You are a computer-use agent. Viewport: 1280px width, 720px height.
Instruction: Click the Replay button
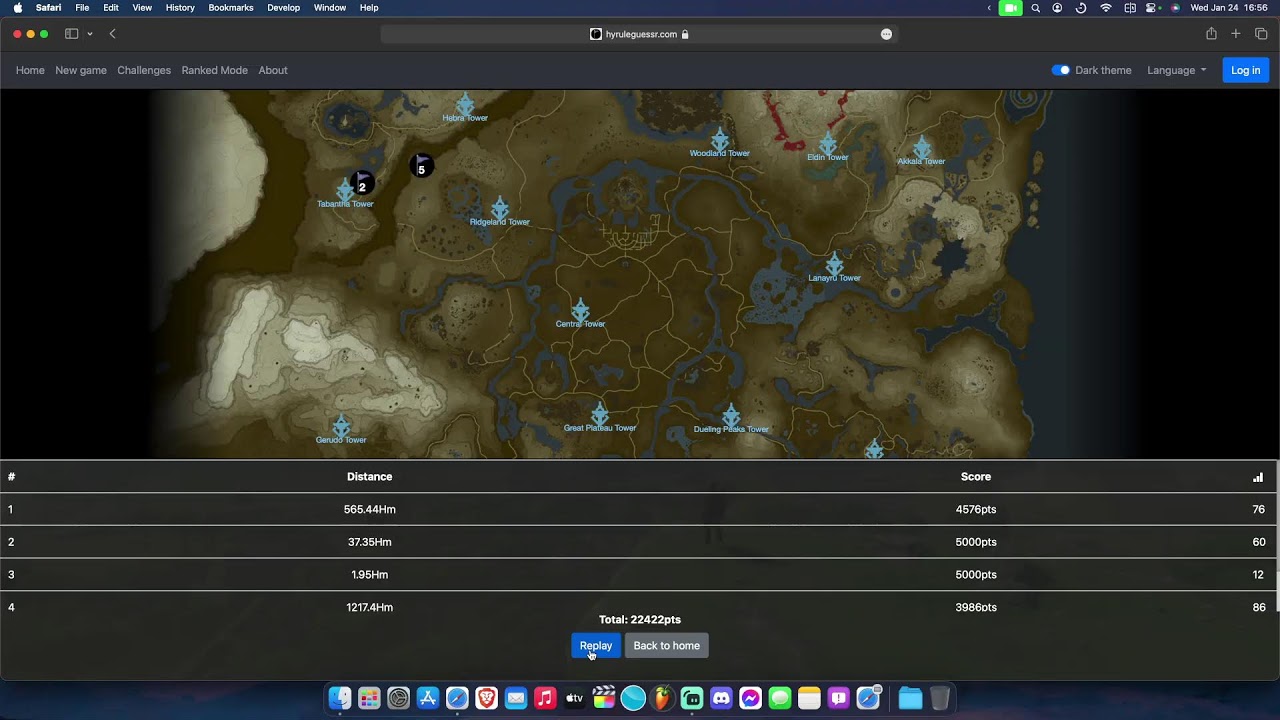point(596,646)
